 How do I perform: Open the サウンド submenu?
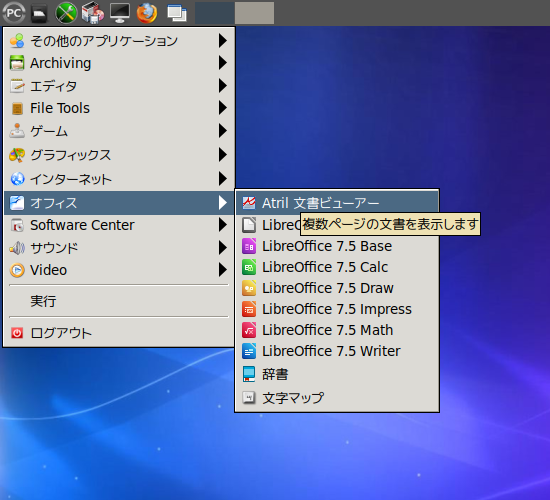pos(119,248)
